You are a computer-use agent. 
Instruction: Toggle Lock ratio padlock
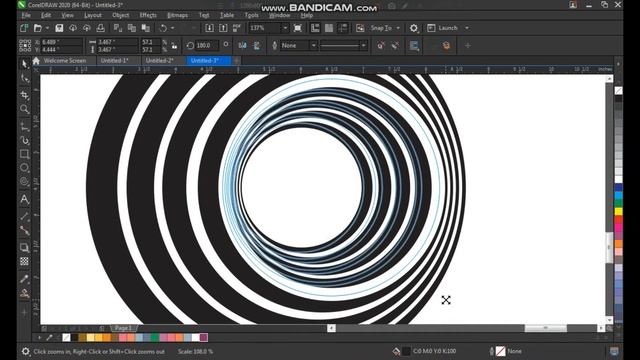[x=174, y=45]
